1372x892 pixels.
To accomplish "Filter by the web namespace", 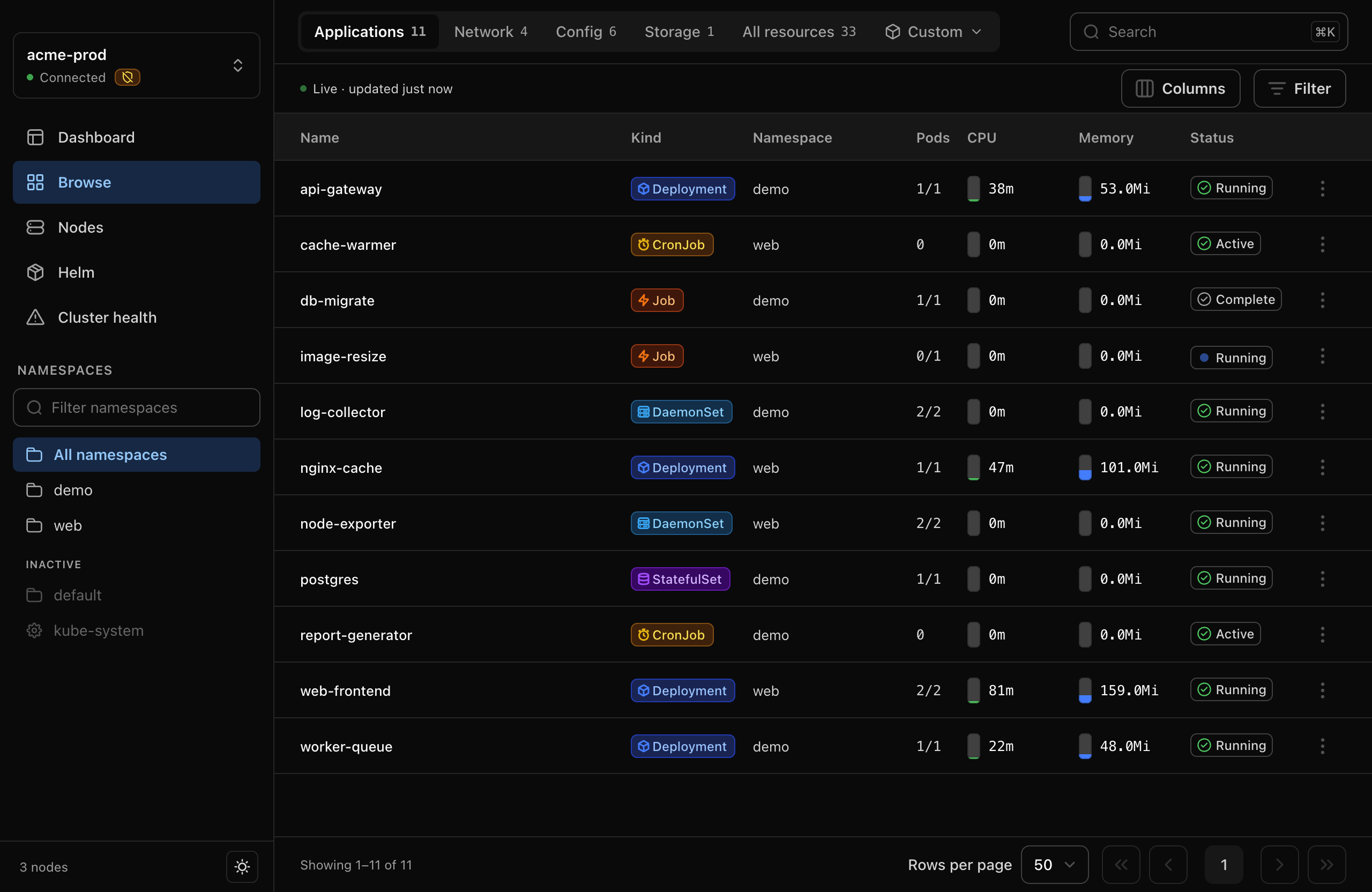I will pos(137,525).
